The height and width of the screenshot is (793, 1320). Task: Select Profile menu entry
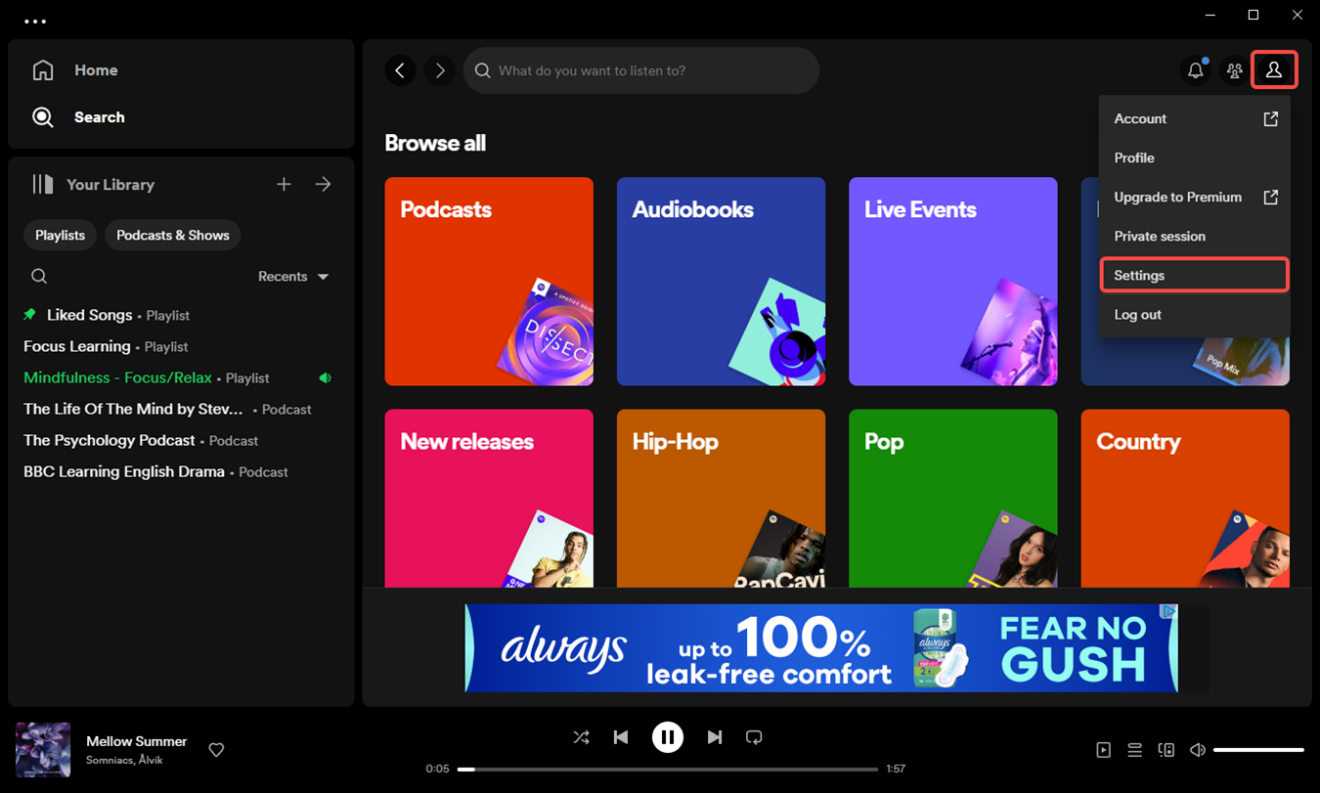point(1195,158)
